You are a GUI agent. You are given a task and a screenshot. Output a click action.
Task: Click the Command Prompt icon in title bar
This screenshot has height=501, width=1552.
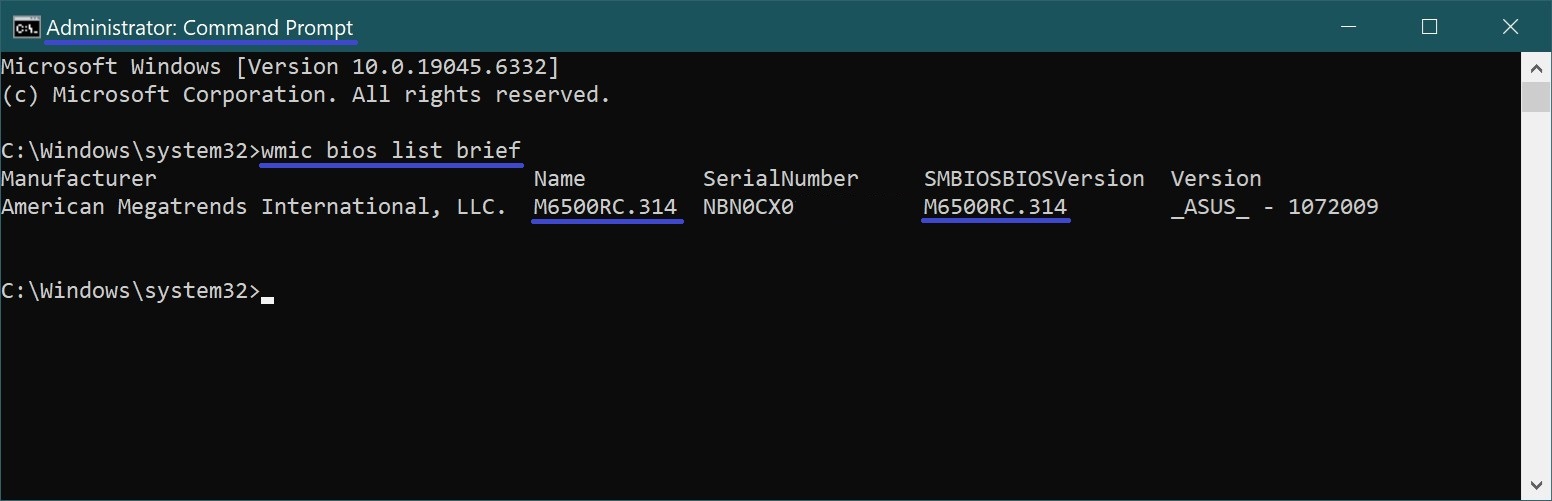[x=25, y=27]
